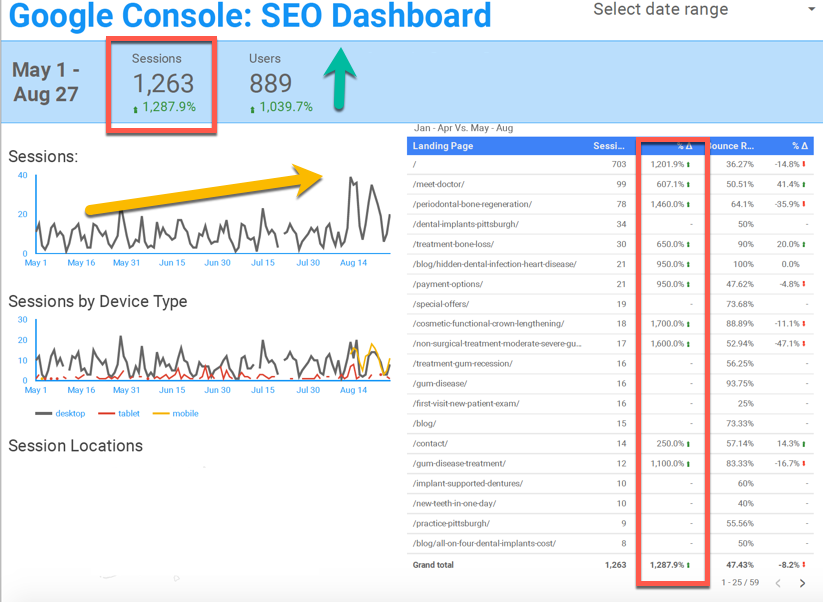Click the -47.1% bounce rate change cell
The width and height of the screenshot is (823, 602).
coord(790,344)
